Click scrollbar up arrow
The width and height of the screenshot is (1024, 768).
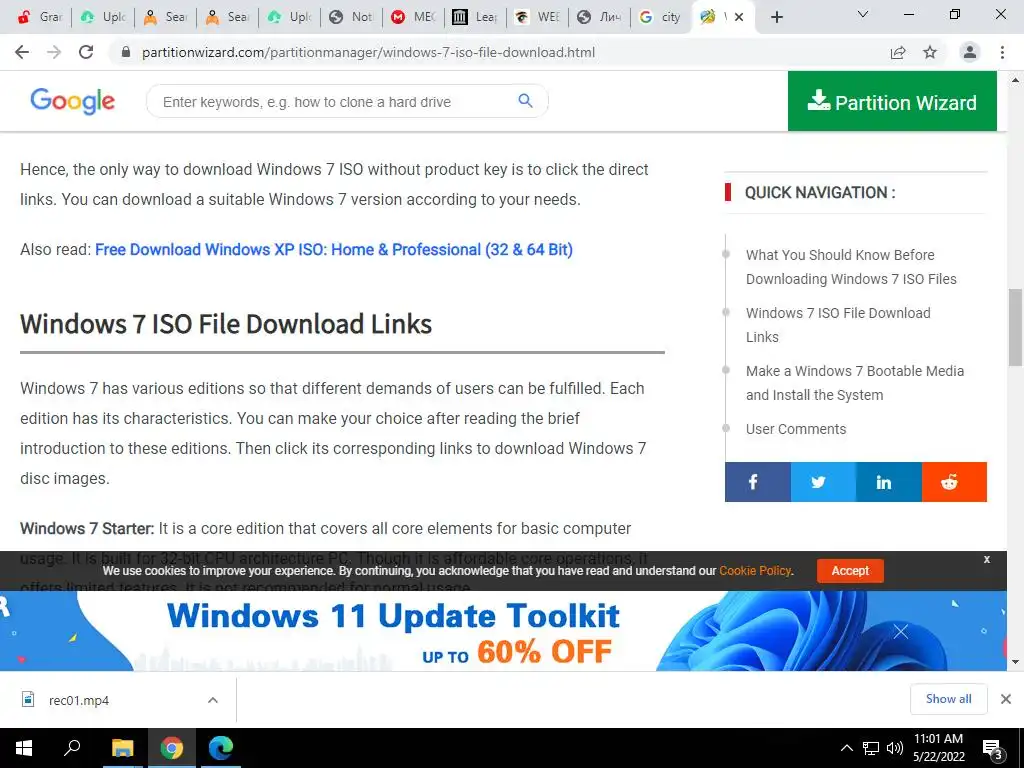pos(1015,79)
